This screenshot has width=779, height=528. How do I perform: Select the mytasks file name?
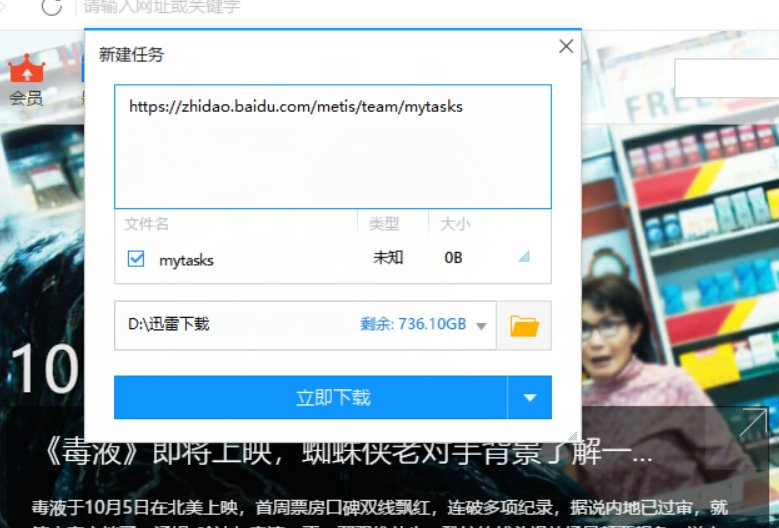pyautogui.click(x=186, y=260)
